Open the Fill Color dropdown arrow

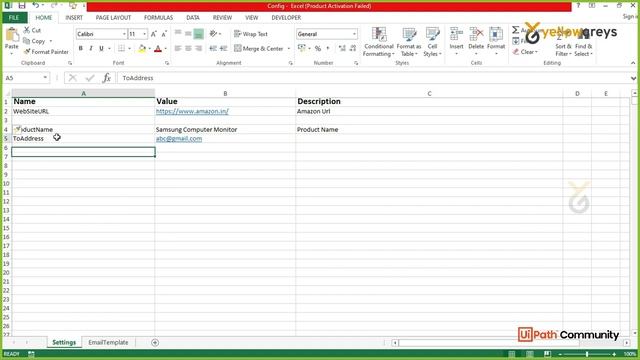(x=149, y=49)
